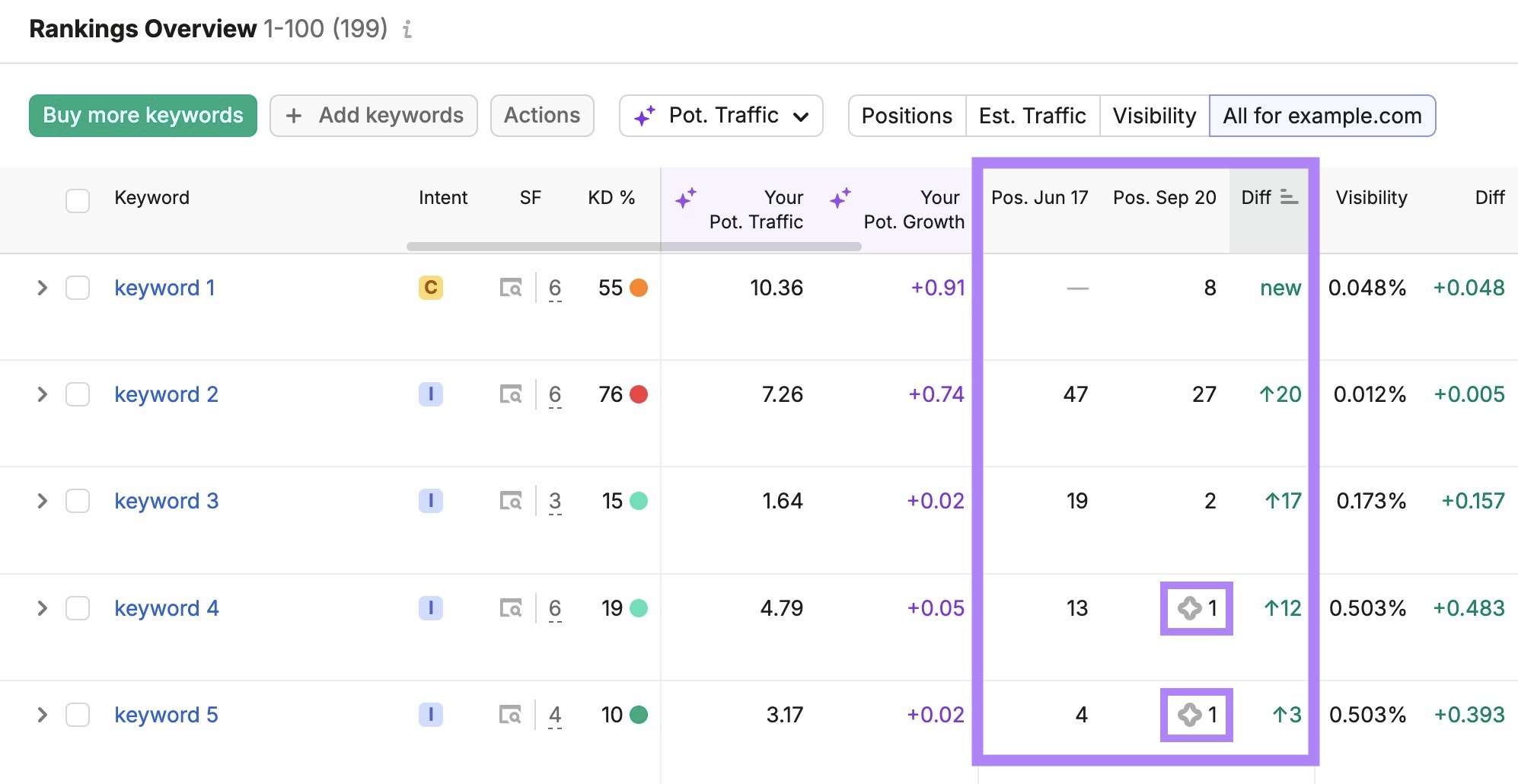Click the plus icon on Add keywords
This screenshot has height=784, width=1518.
[x=294, y=116]
